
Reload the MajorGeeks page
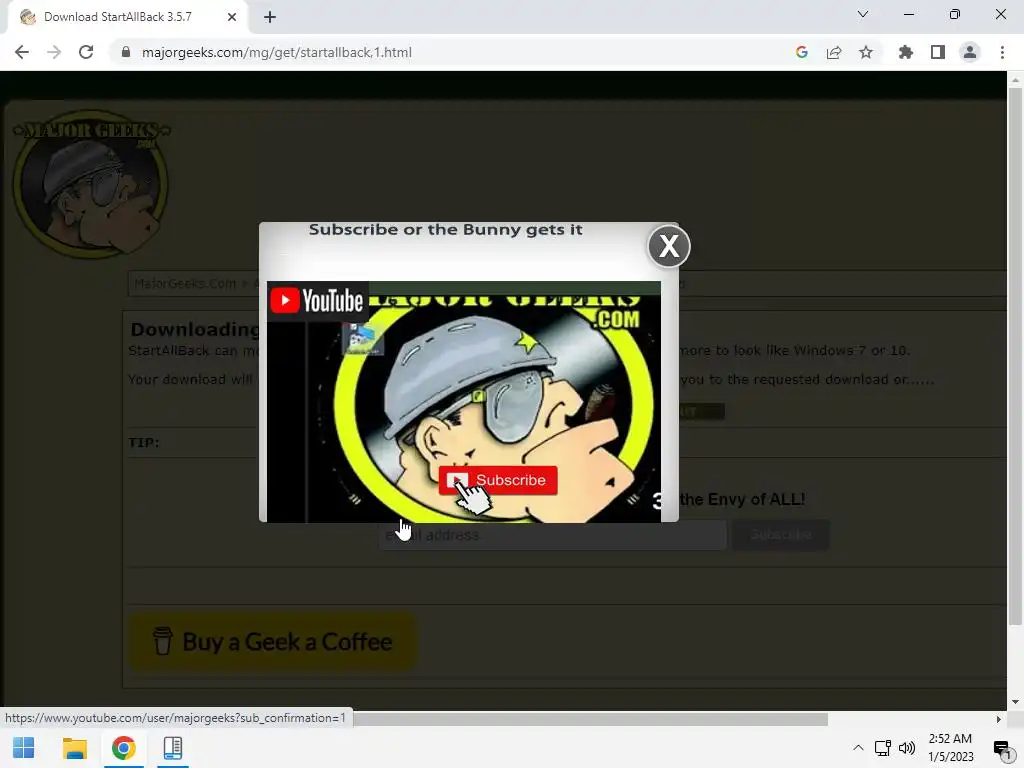point(86,52)
